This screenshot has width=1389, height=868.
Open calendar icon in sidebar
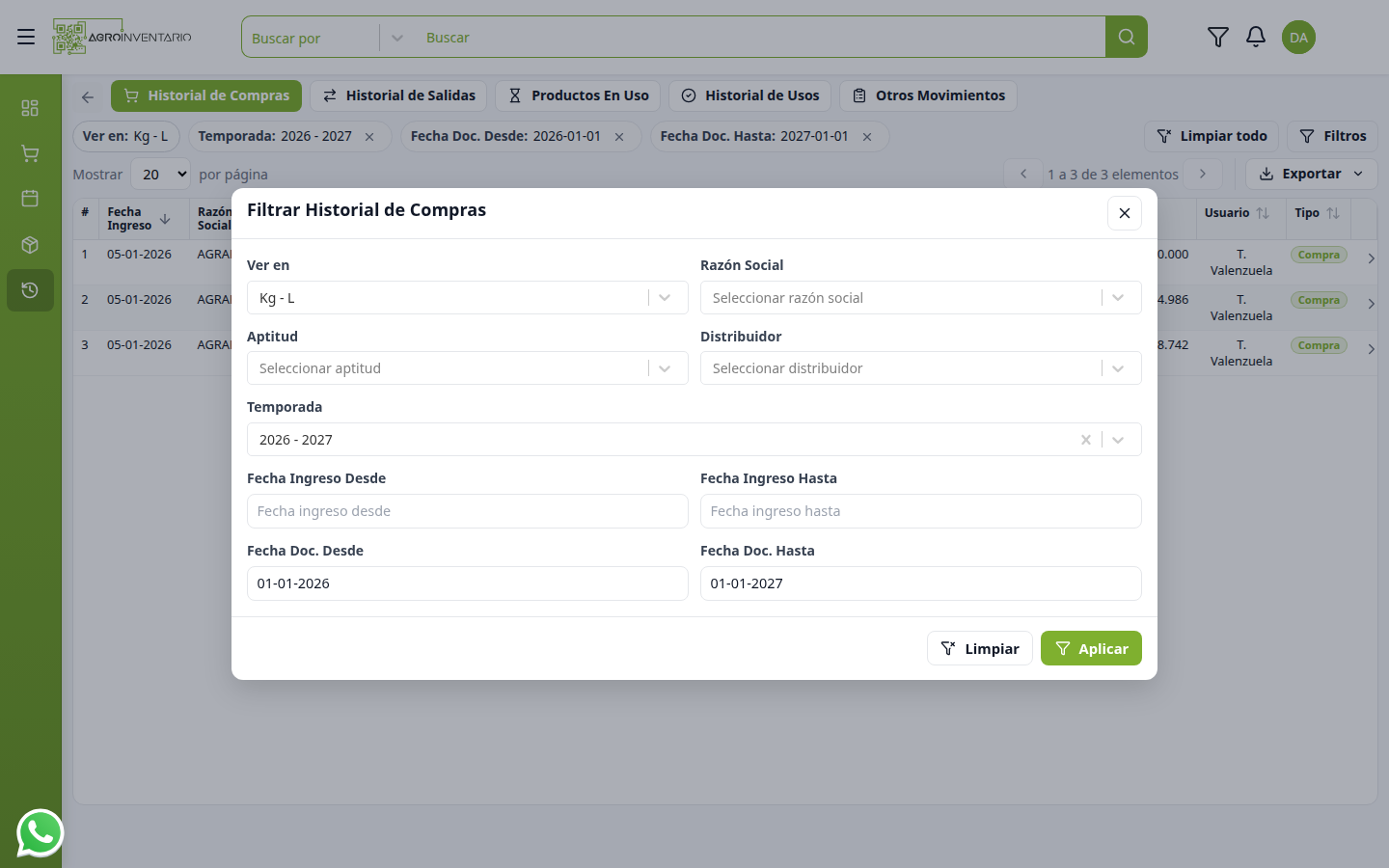coord(30,198)
